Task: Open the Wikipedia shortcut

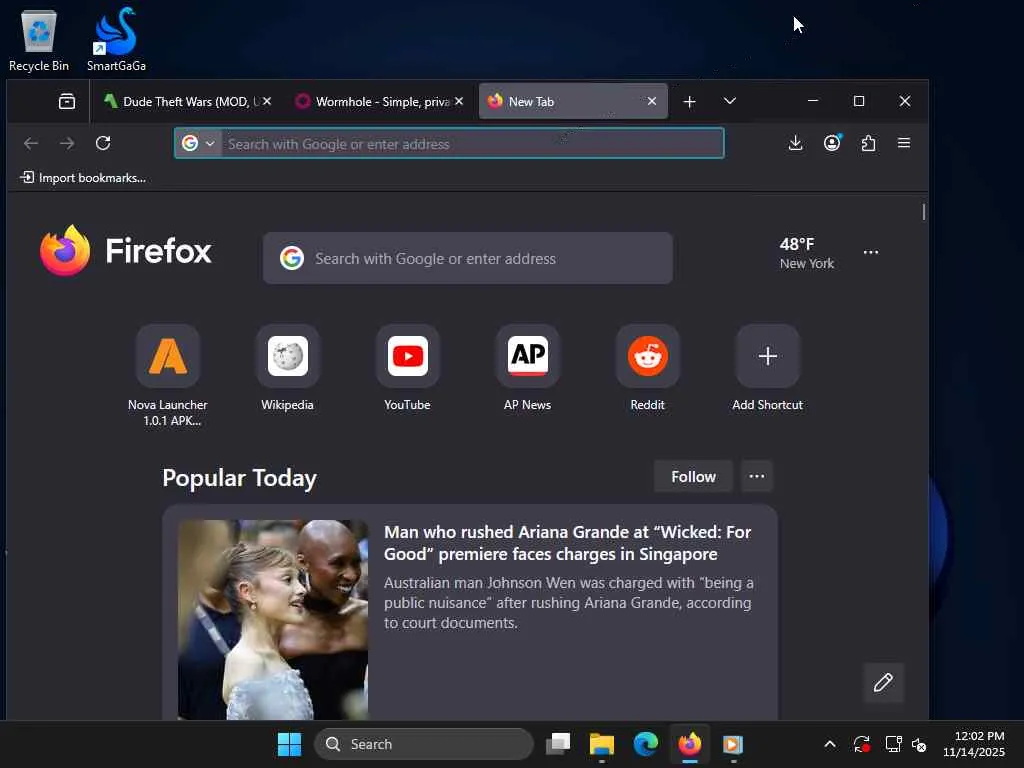Action: pyautogui.click(x=287, y=369)
